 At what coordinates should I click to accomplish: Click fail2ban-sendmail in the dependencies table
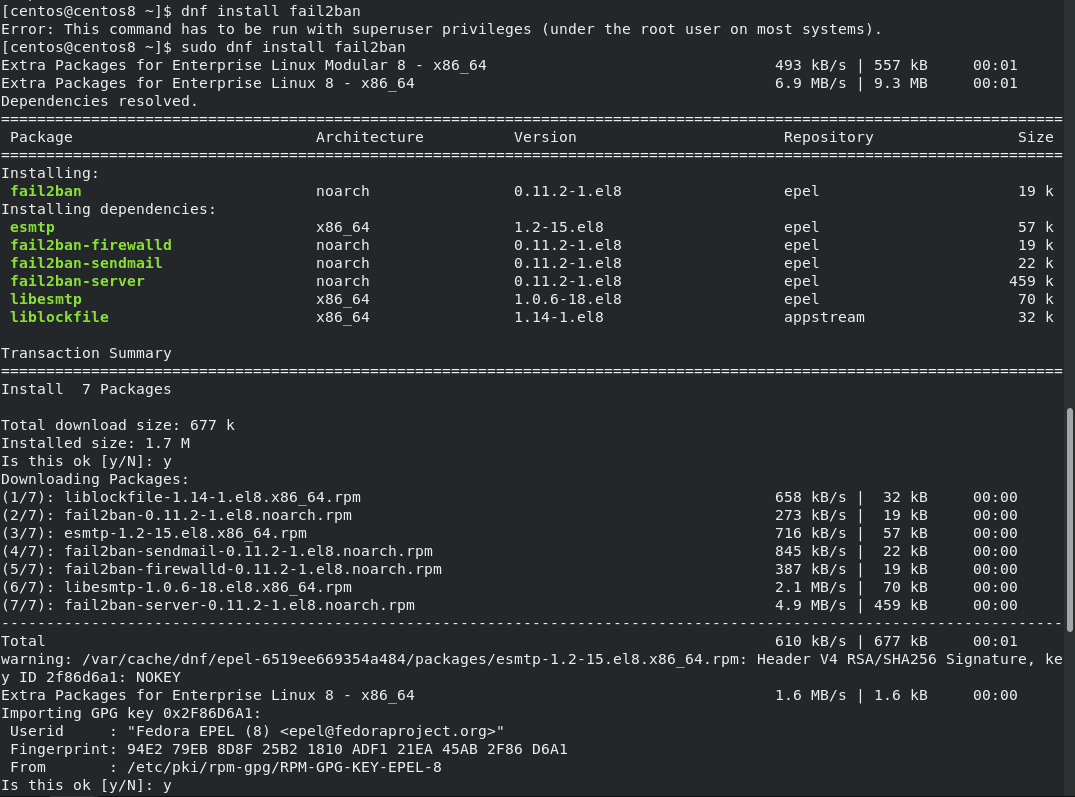[87, 263]
